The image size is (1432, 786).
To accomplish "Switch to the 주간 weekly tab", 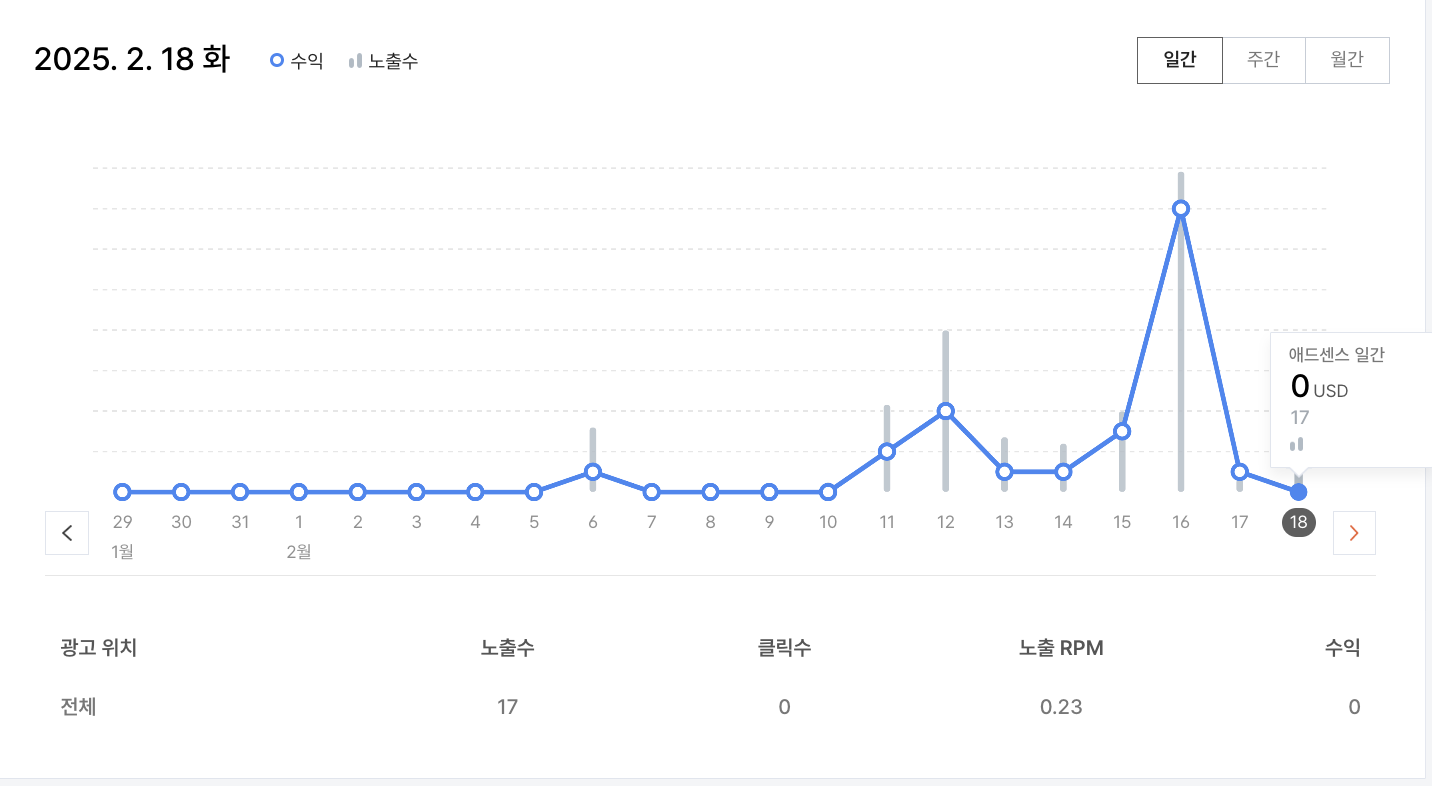I will (x=1264, y=60).
